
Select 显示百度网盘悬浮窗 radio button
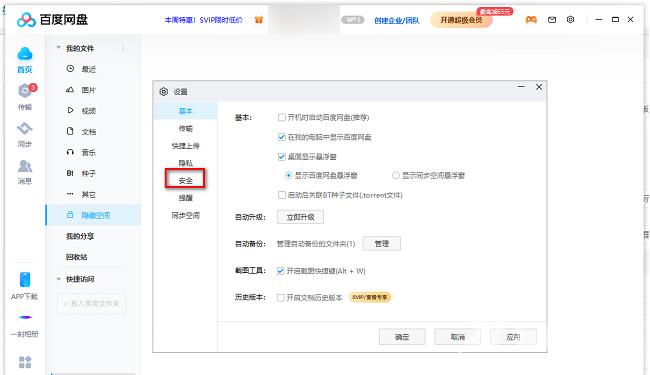(x=289, y=175)
